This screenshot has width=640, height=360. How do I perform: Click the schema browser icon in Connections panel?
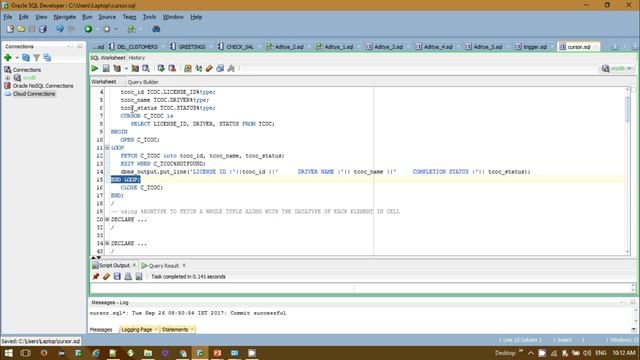click(x=47, y=58)
